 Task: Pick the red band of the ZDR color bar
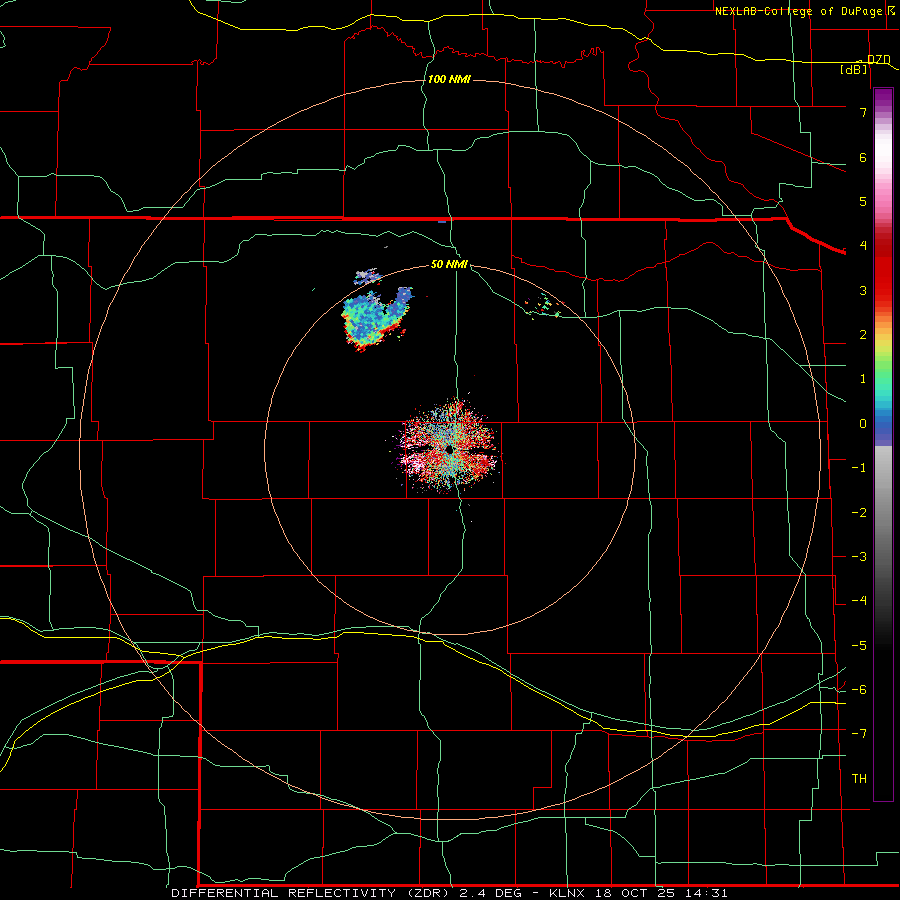[x=883, y=273]
